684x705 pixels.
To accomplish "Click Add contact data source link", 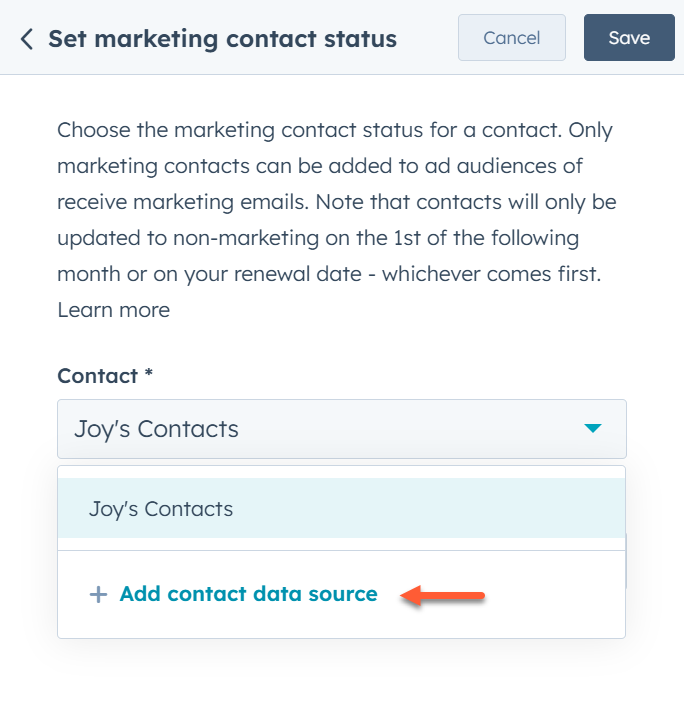I will 248,594.
